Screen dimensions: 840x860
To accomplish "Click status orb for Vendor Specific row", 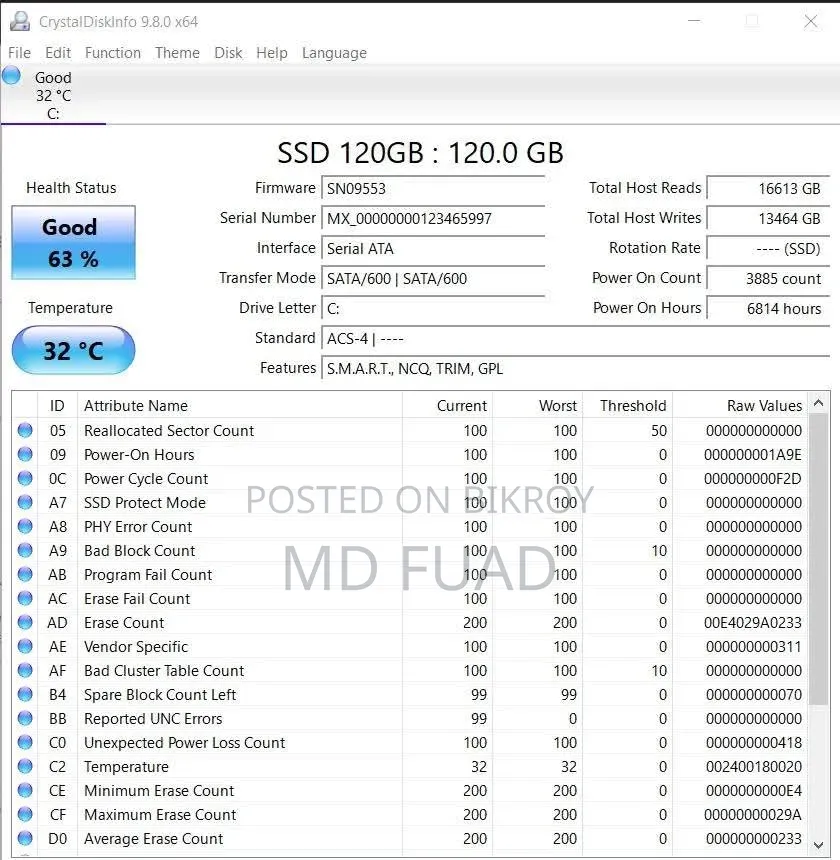I will click(x=25, y=646).
